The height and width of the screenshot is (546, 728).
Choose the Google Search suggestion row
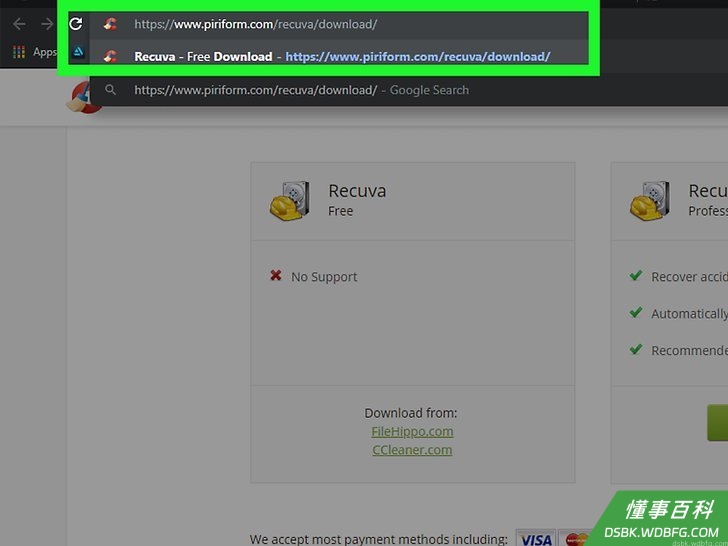click(409, 90)
